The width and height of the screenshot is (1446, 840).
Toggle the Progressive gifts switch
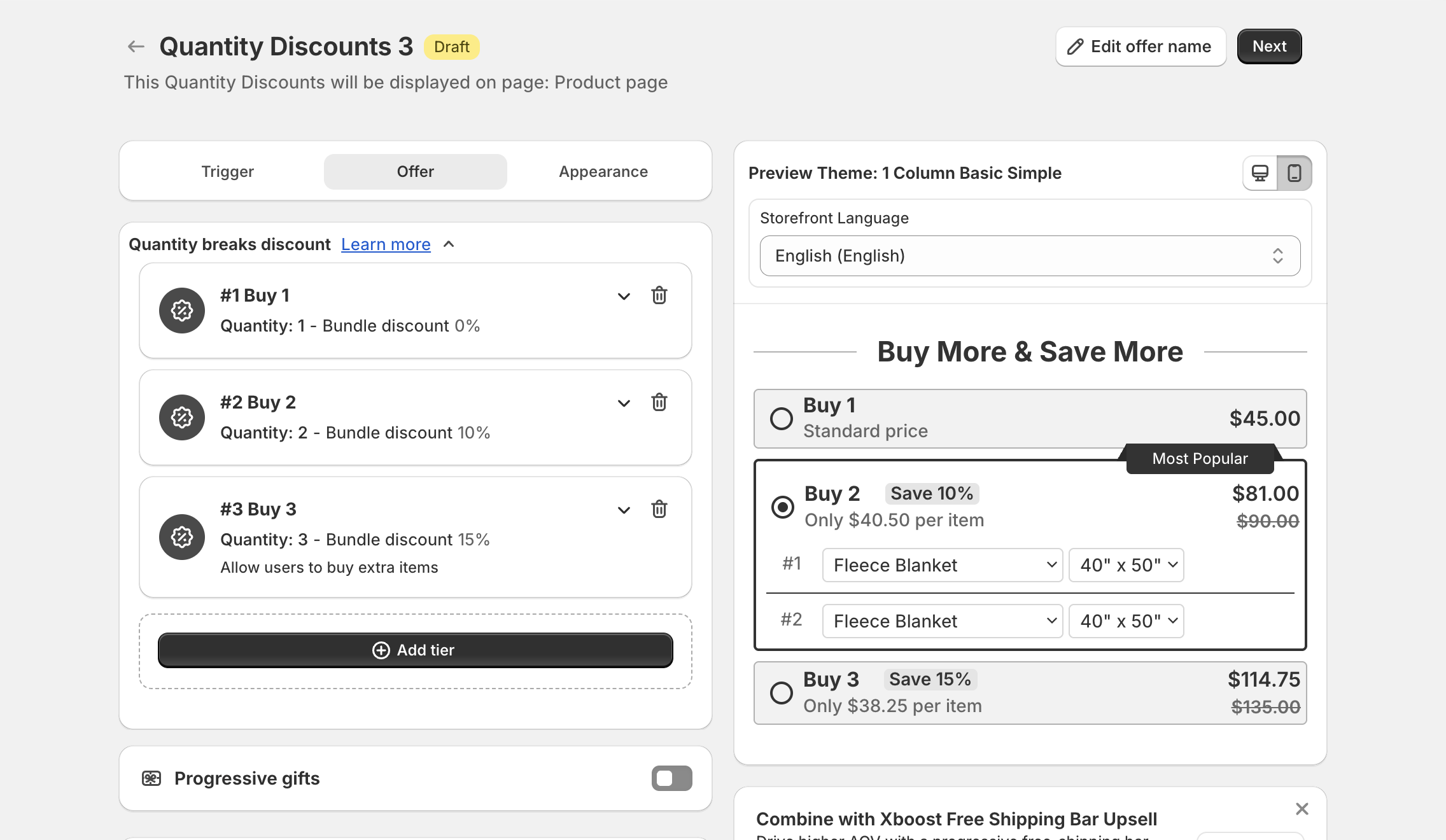pos(671,778)
